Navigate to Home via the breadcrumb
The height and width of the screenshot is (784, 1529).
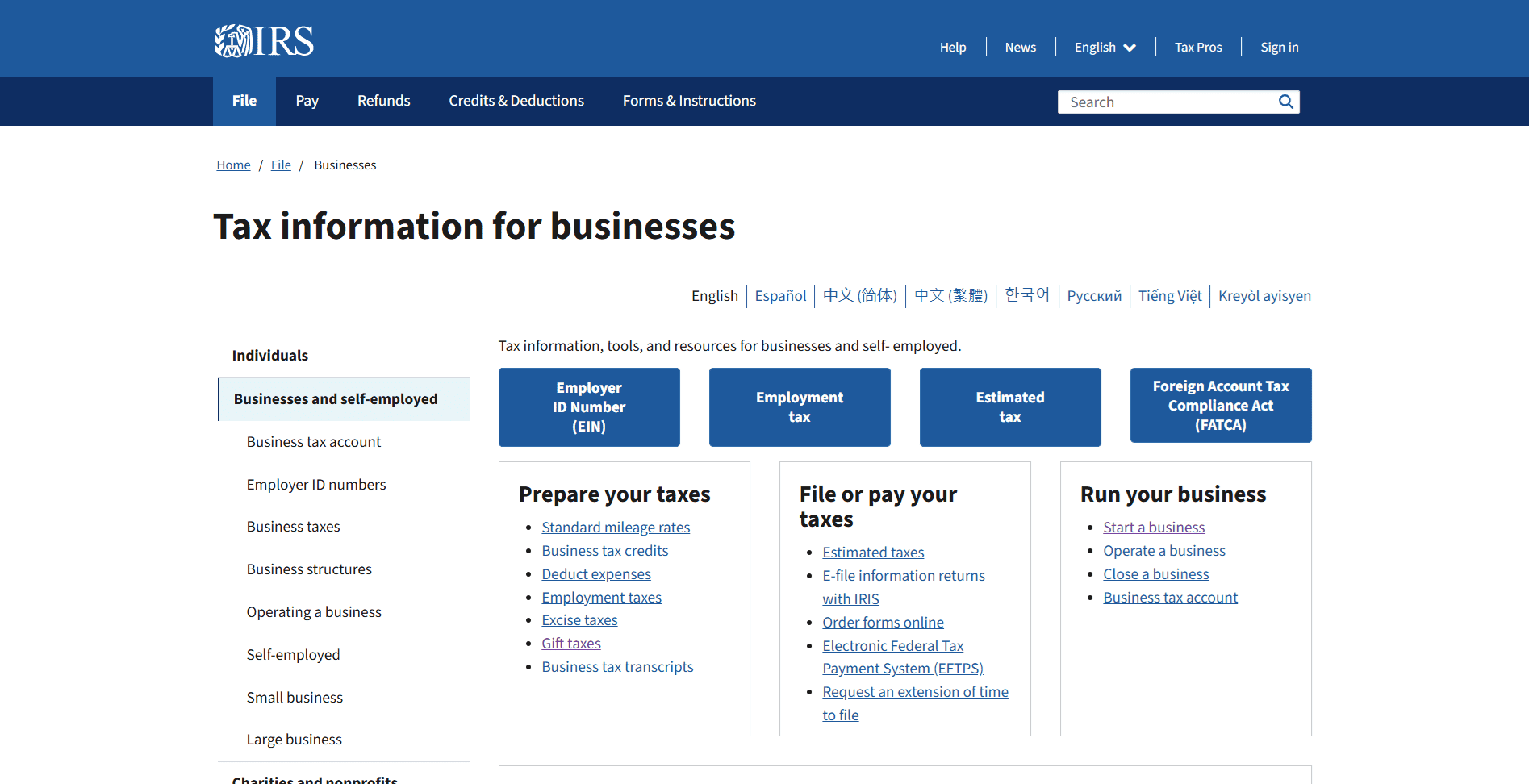pyautogui.click(x=233, y=165)
